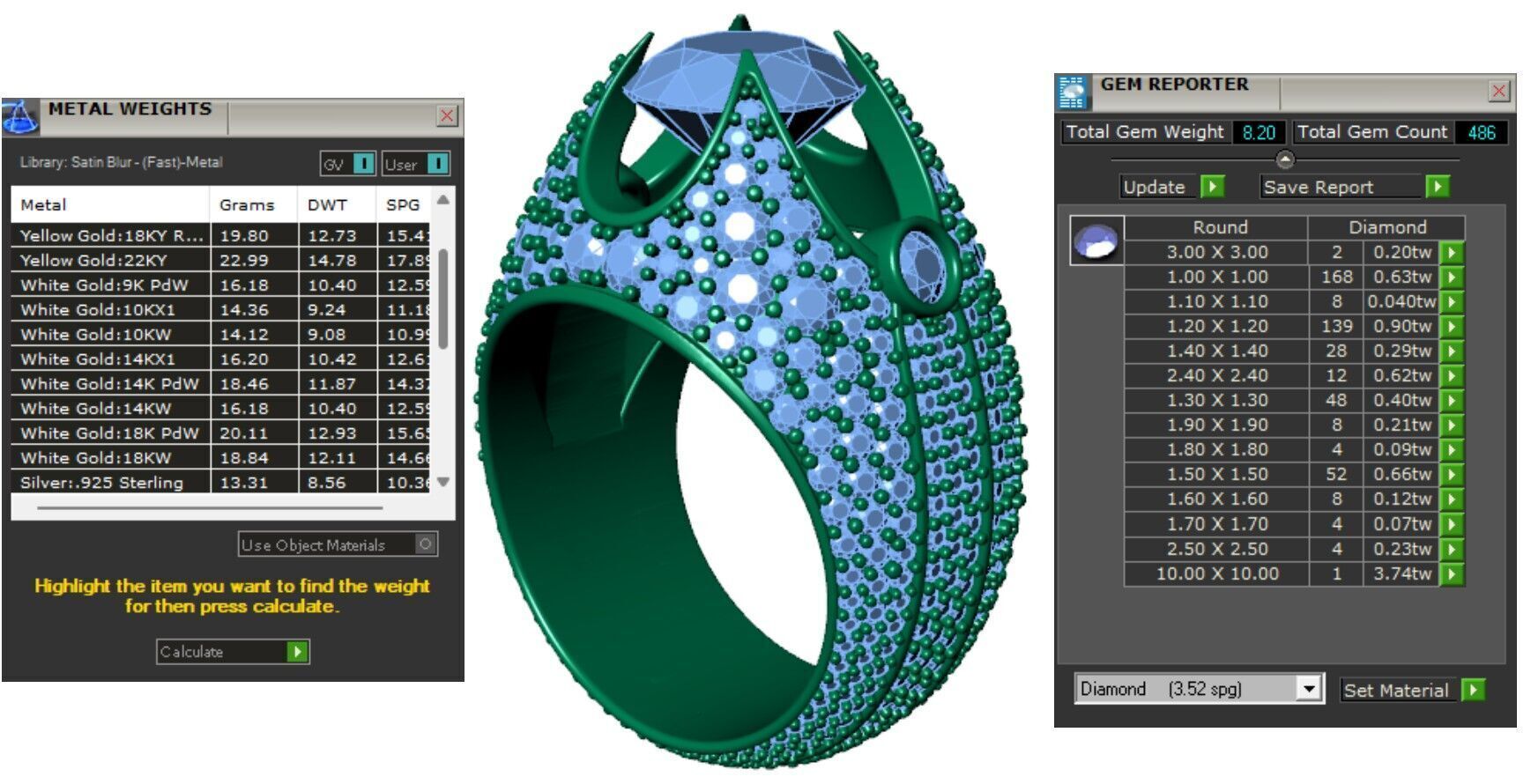Click the Total Gem Count value 486
The image size is (1531, 784).
[x=1481, y=132]
